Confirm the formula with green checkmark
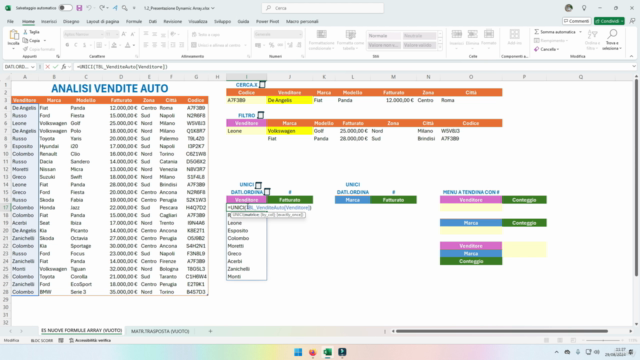This screenshot has height=360, width=640. 55,67
